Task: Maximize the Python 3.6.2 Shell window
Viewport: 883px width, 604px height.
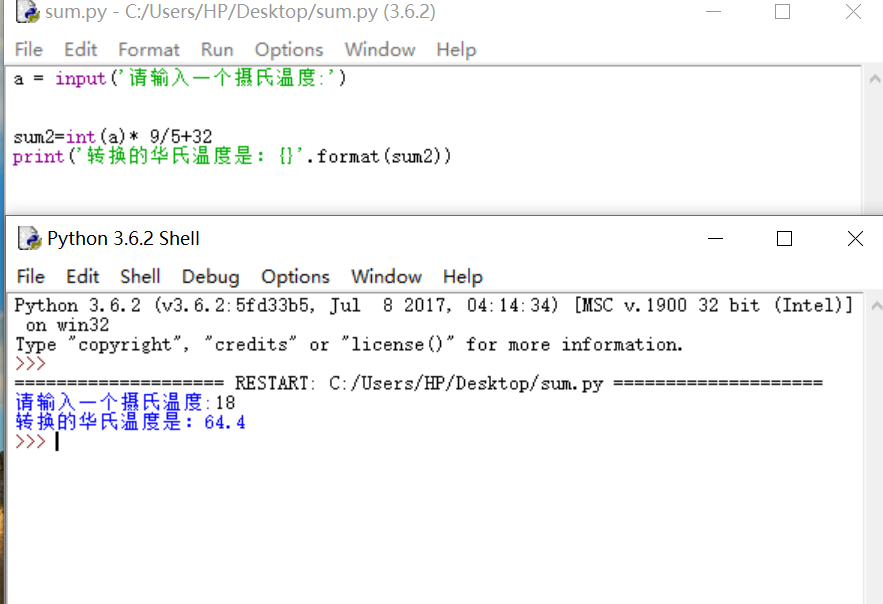Action: [784, 239]
